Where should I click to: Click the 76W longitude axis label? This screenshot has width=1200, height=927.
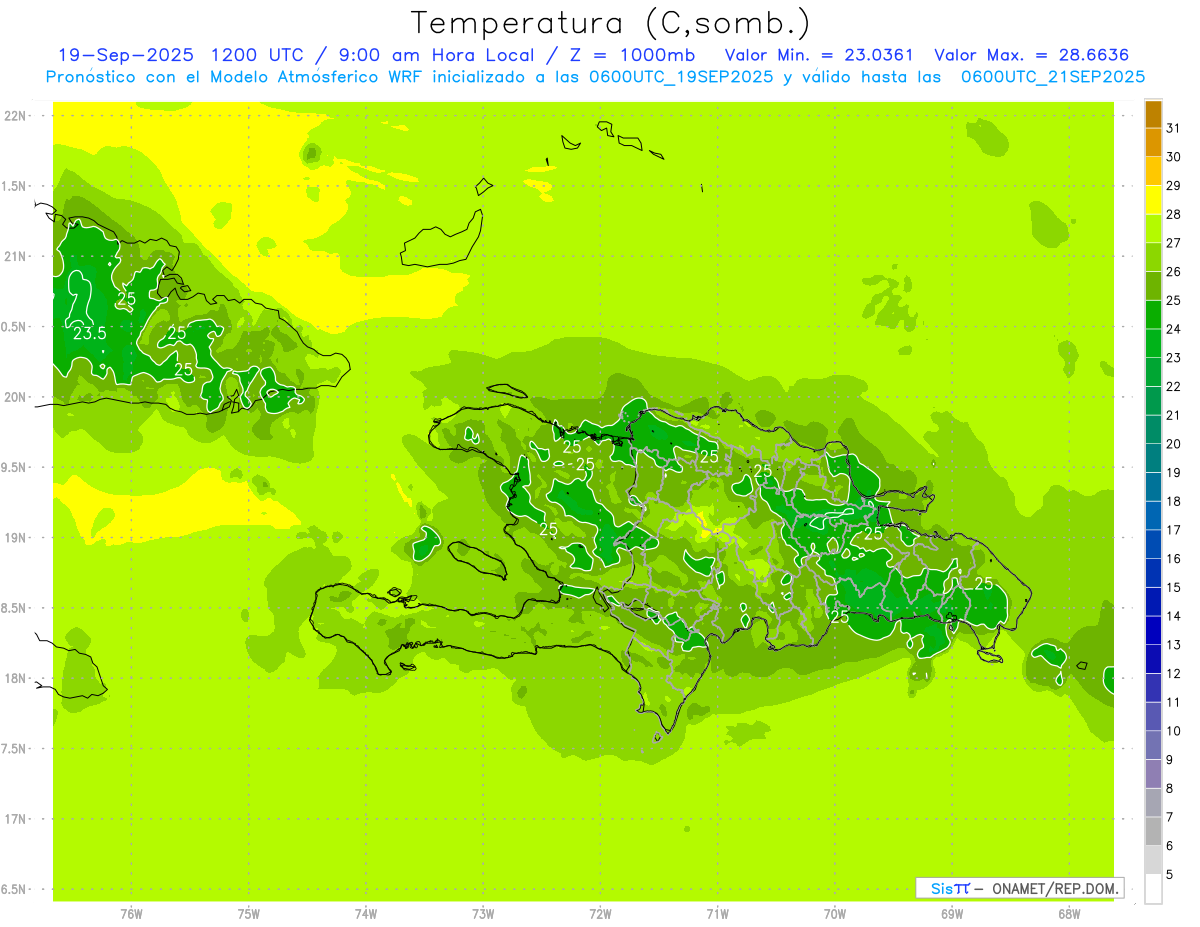click(131, 913)
